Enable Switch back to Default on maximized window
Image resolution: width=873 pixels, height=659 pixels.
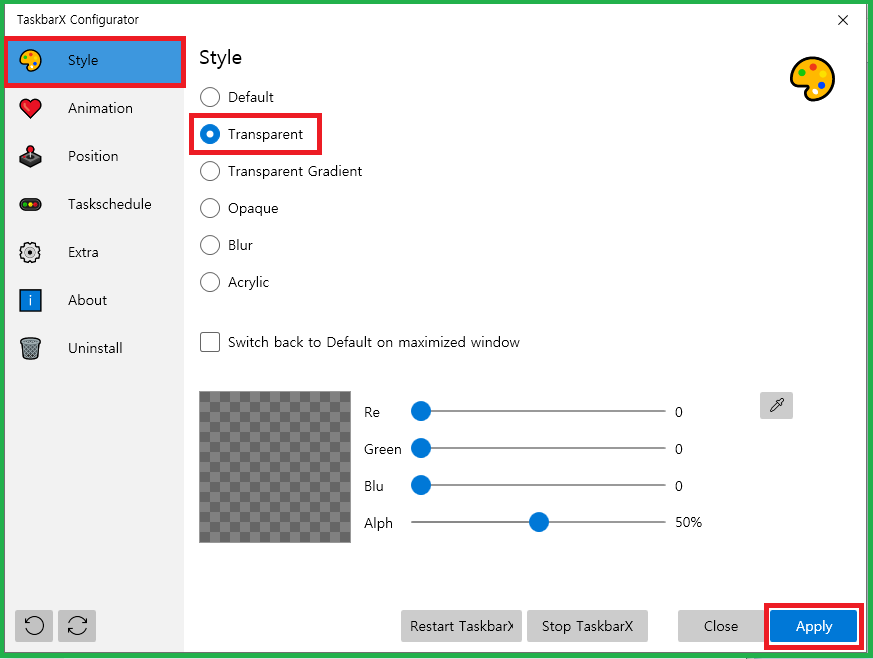[x=210, y=342]
